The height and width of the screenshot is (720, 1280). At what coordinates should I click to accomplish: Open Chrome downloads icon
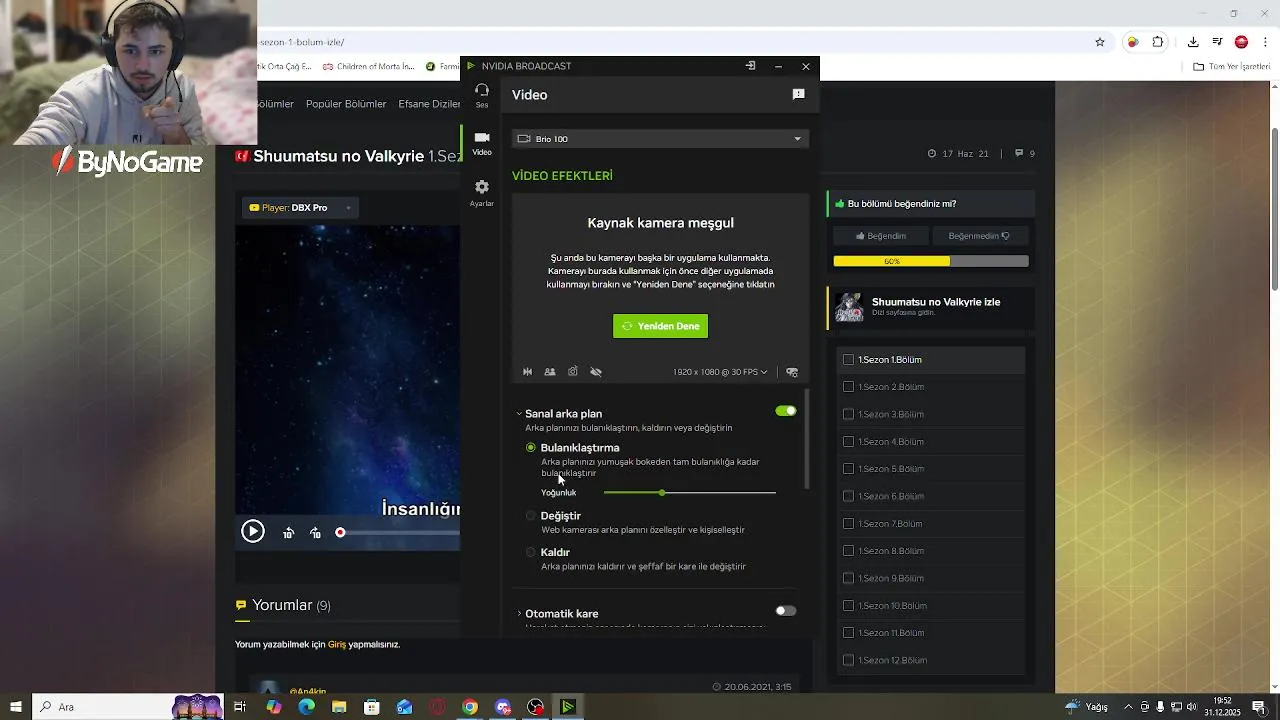1193,42
